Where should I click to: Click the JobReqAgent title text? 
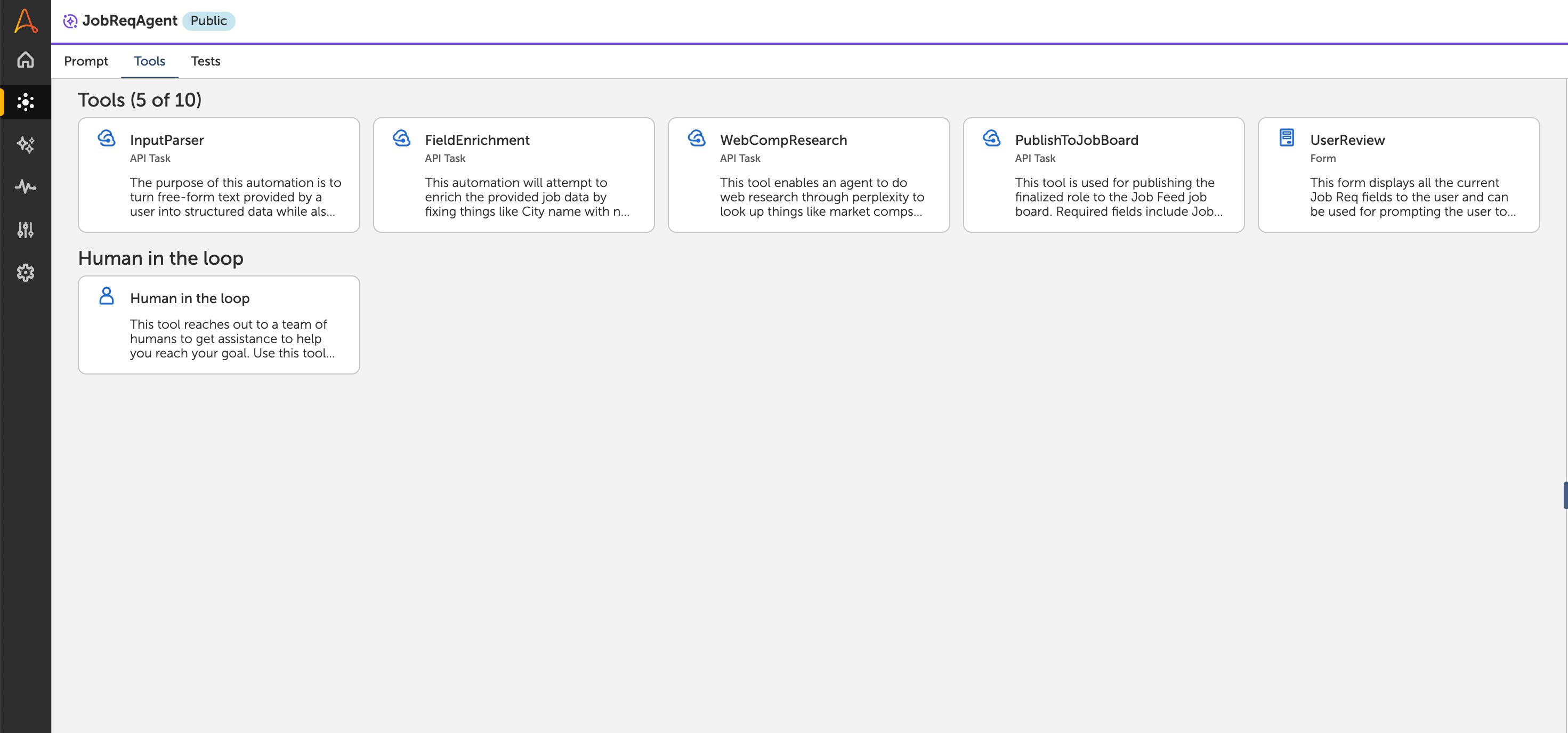point(130,21)
